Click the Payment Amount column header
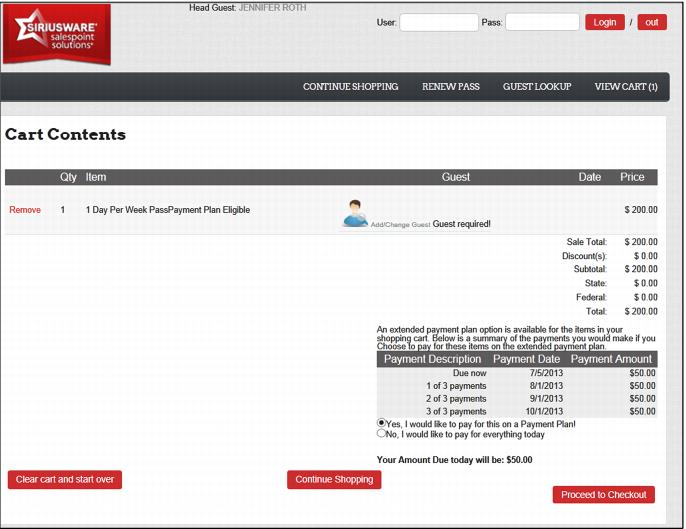686x529 pixels. click(x=611, y=359)
